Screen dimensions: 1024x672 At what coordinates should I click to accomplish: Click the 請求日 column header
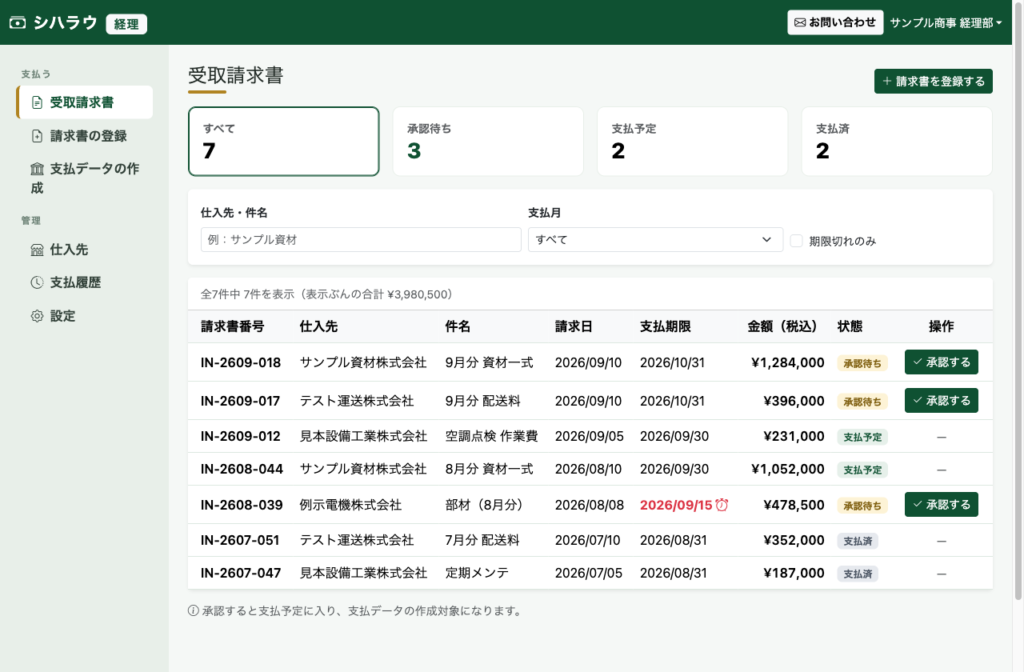573,327
